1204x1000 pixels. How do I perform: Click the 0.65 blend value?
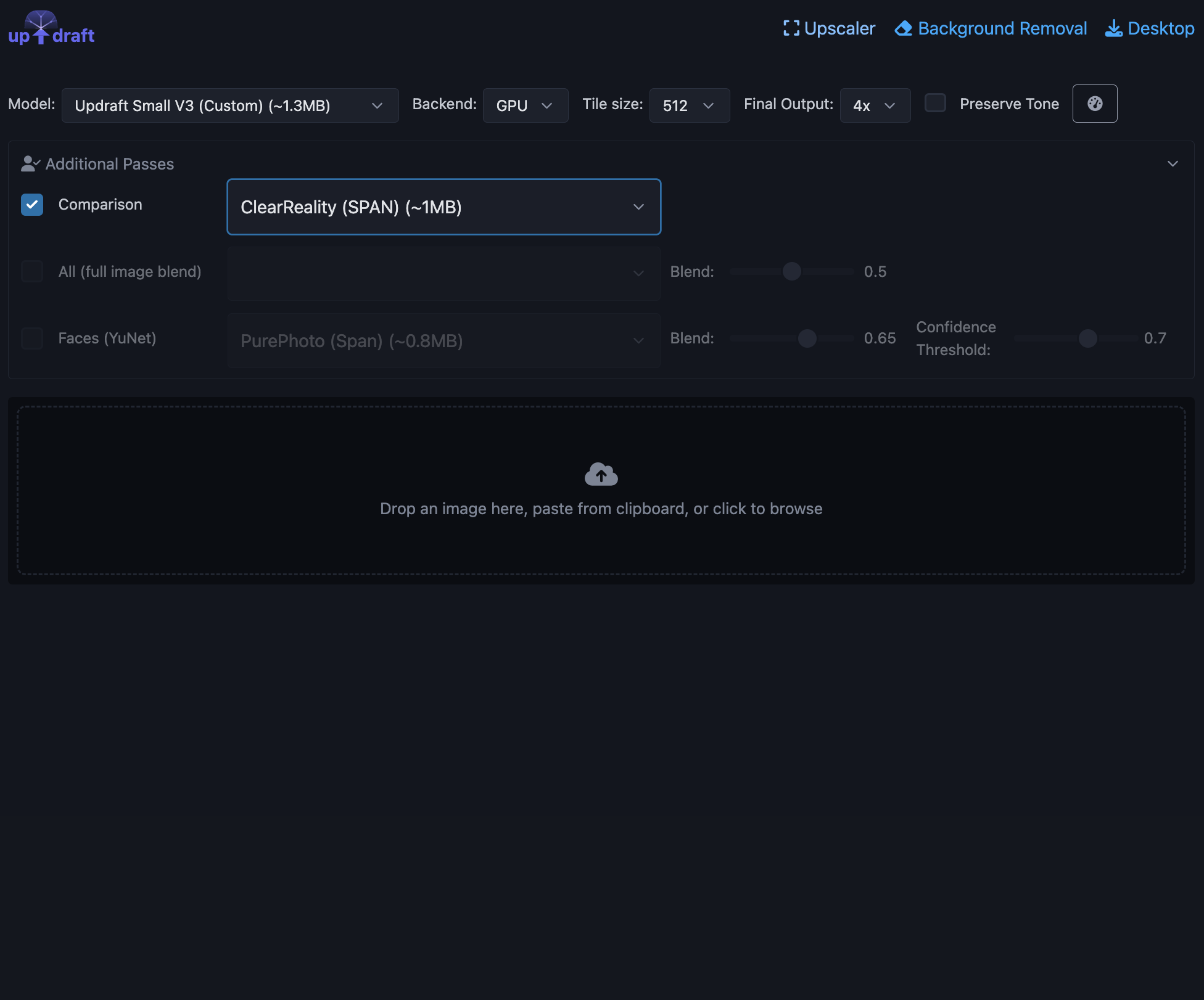pyautogui.click(x=880, y=338)
